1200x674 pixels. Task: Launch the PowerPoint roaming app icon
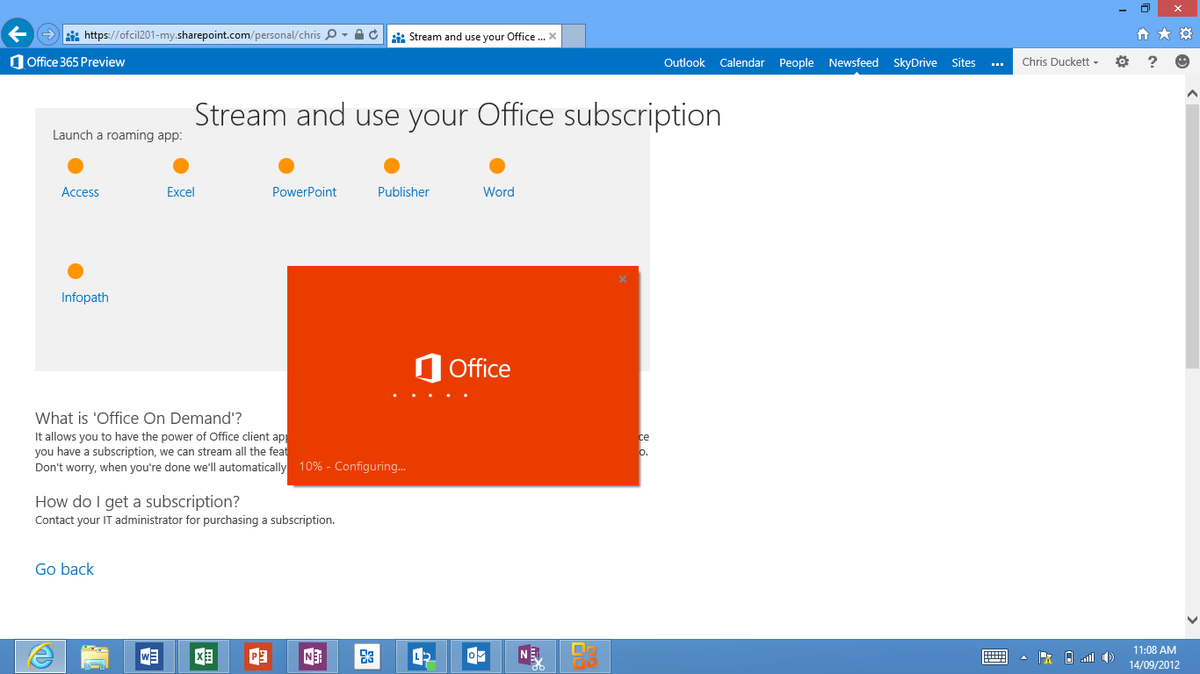[x=286, y=166]
